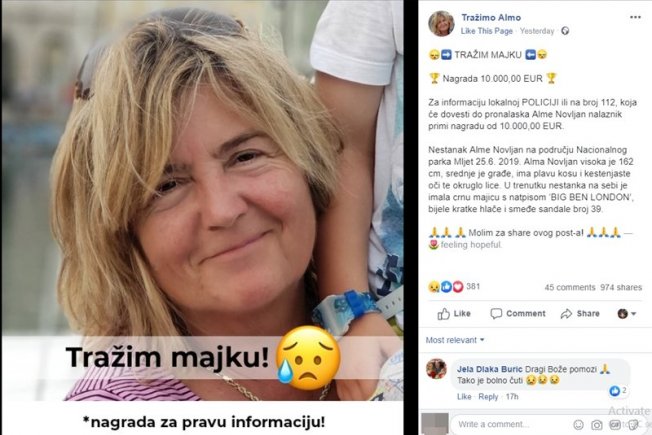The image size is (652, 435).
Task: Open the emoji picker in comment box
Action: 578,425
